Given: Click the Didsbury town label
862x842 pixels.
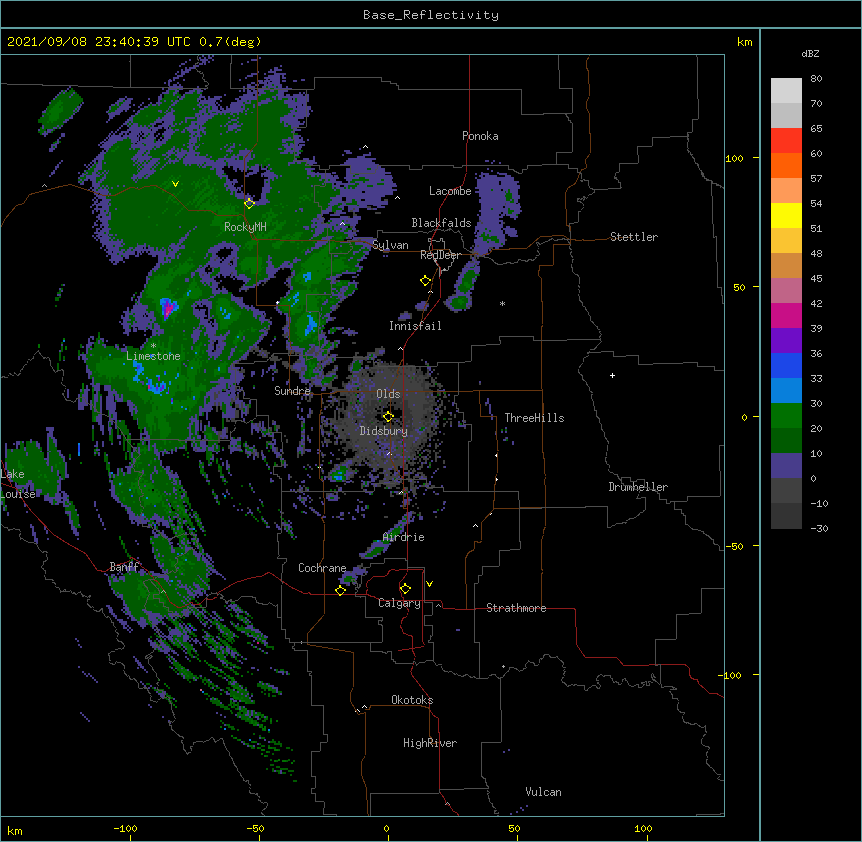Looking at the screenshot, I should [384, 431].
